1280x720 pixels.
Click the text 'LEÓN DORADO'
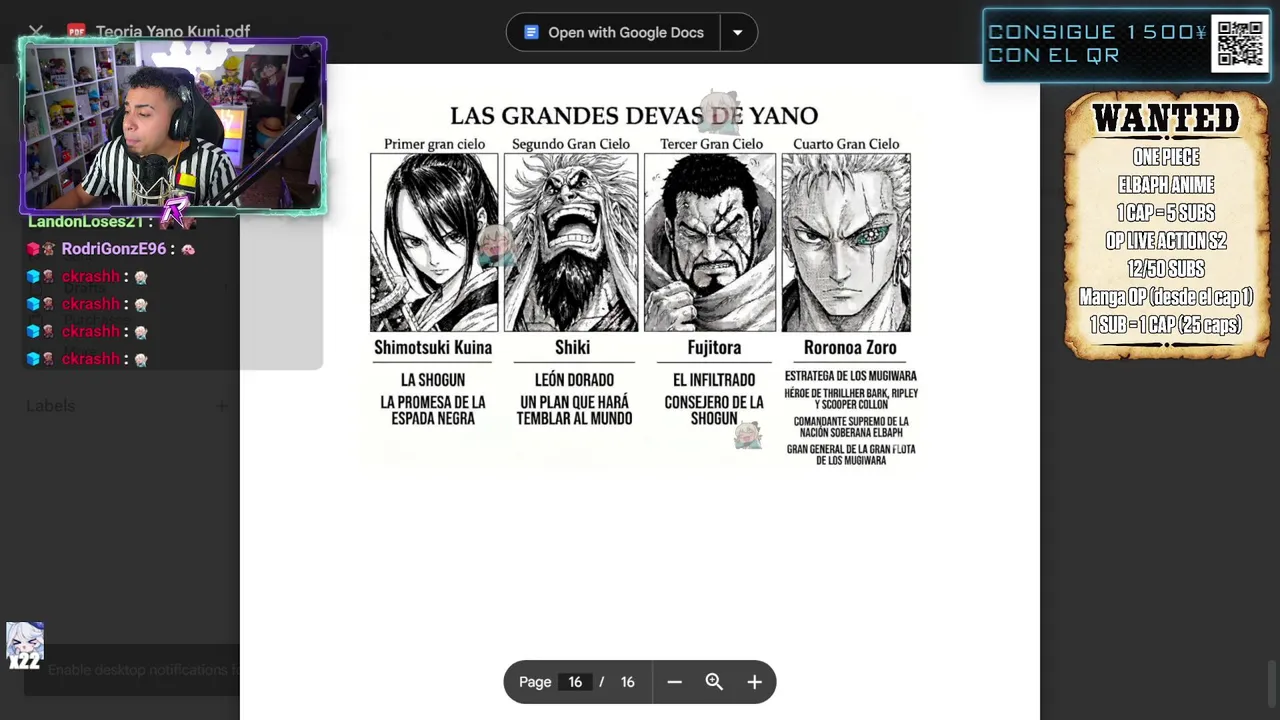[574, 380]
